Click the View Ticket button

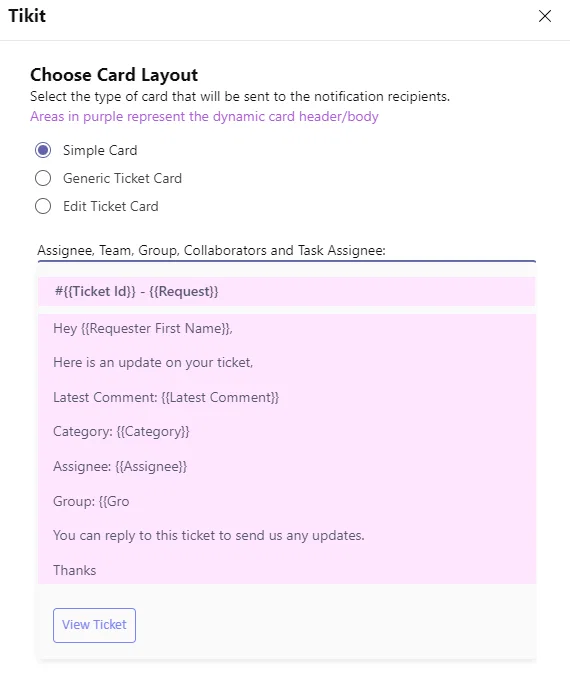tap(94, 625)
